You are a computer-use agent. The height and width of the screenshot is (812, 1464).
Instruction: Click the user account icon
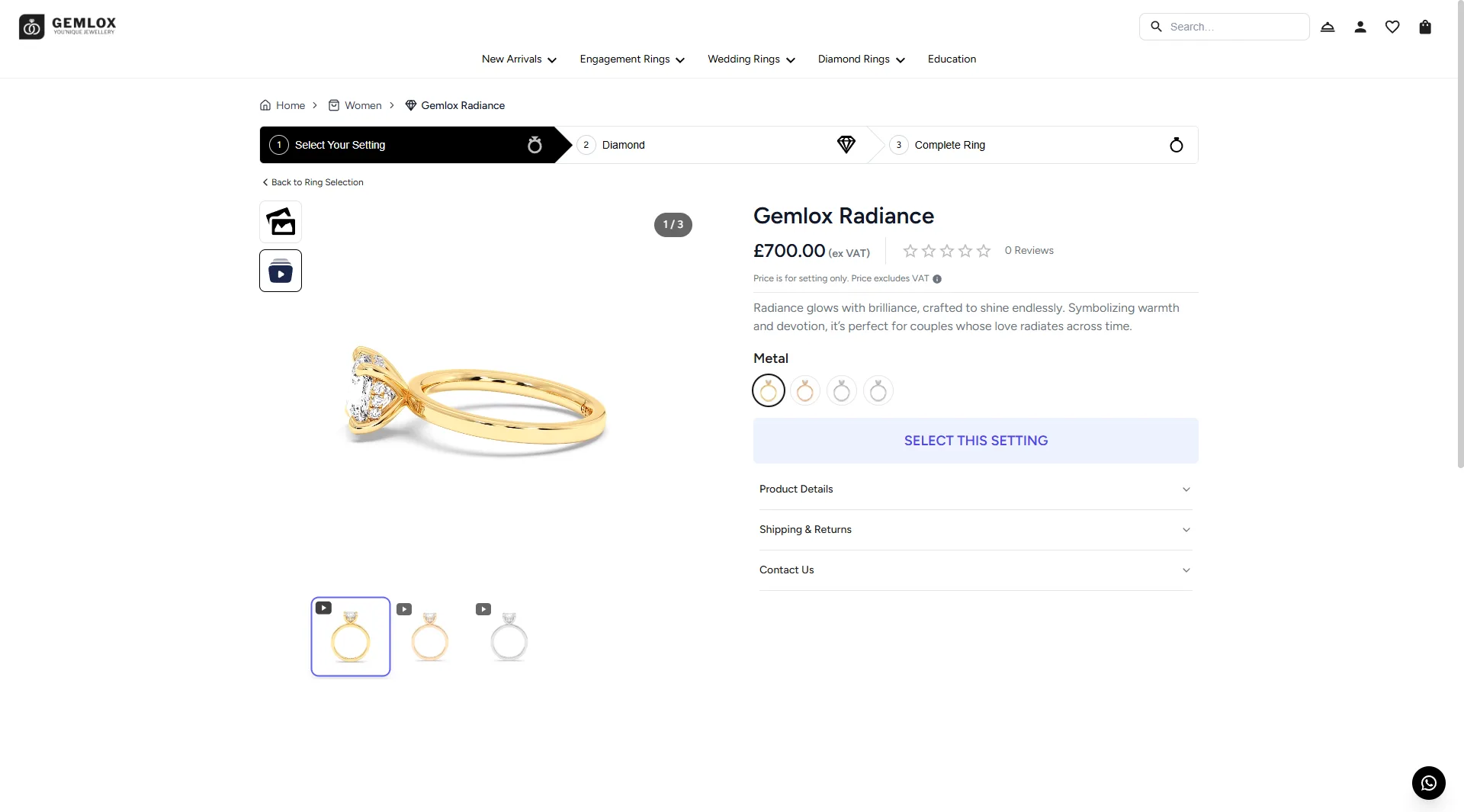tap(1360, 27)
